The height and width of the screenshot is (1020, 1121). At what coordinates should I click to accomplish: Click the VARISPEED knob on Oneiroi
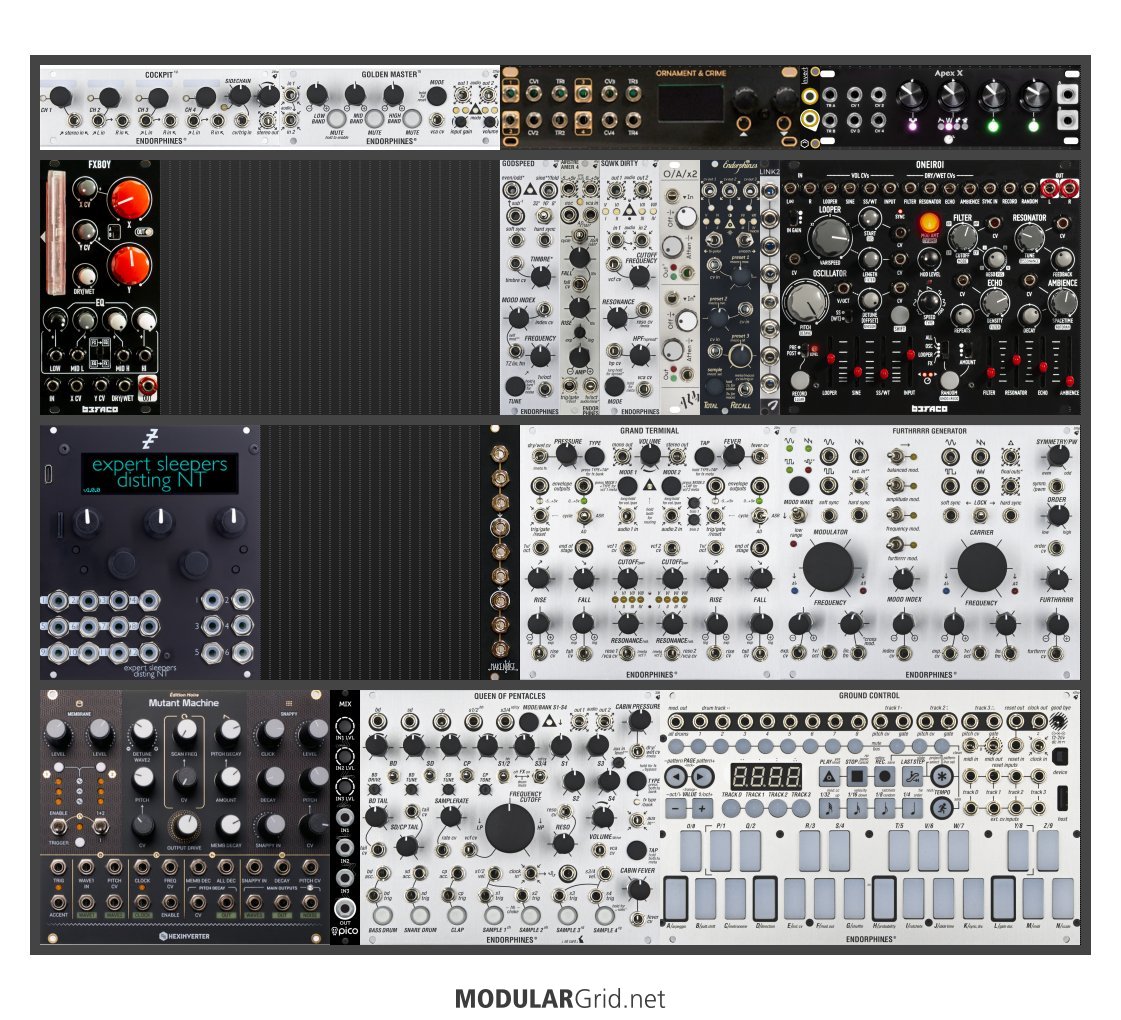[x=829, y=237]
